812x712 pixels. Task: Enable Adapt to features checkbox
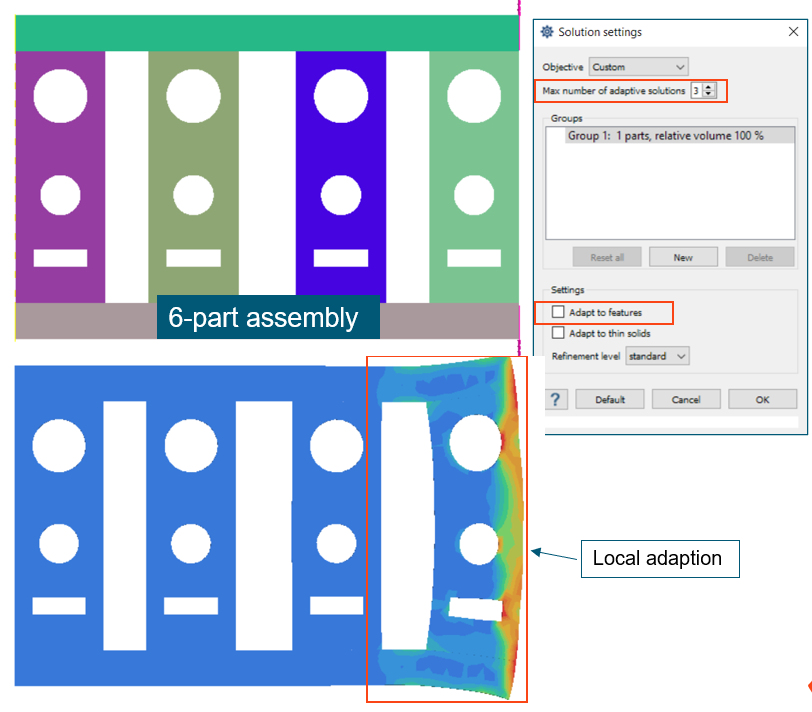click(x=558, y=313)
